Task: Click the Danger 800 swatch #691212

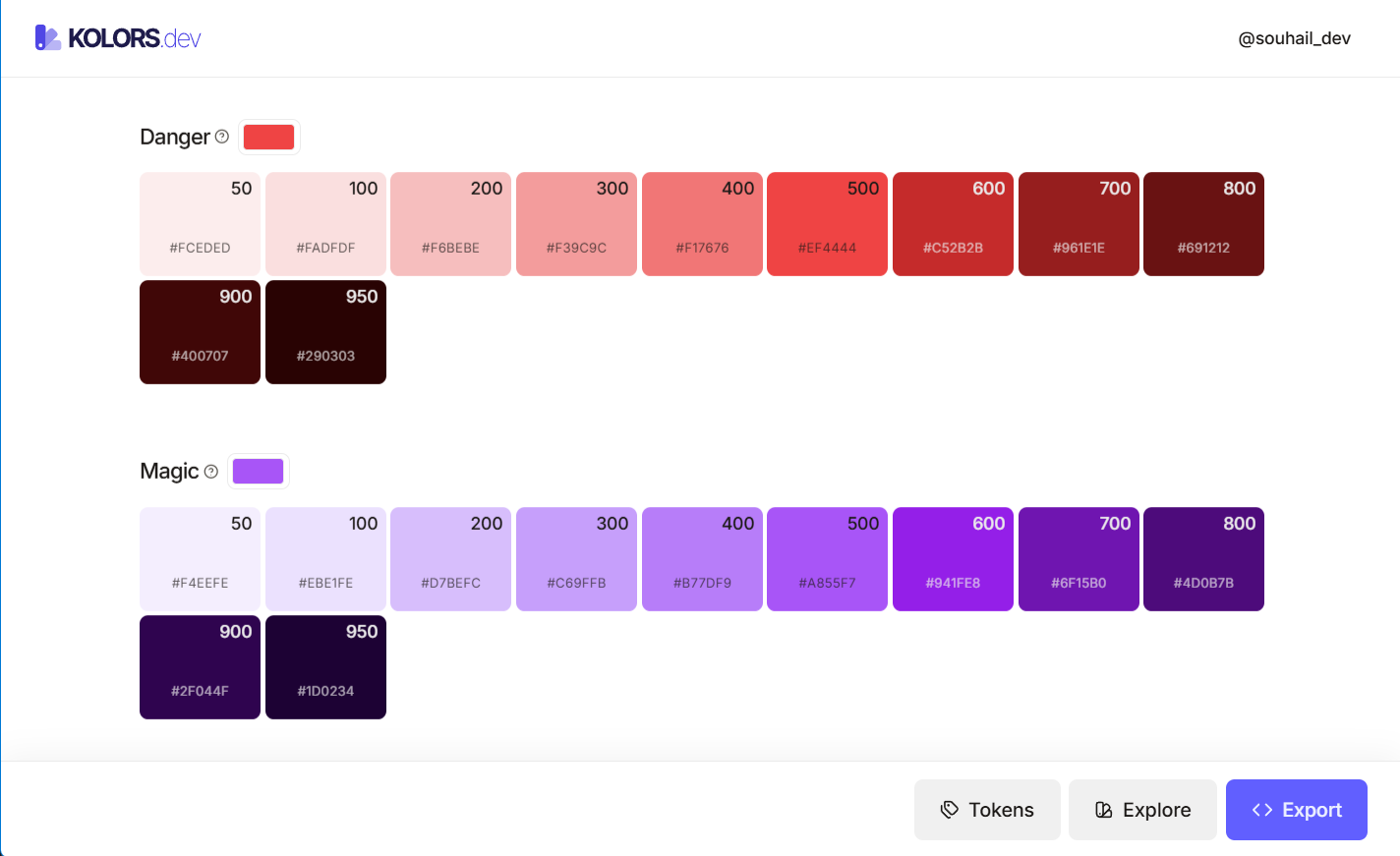Action: click(x=1203, y=224)
